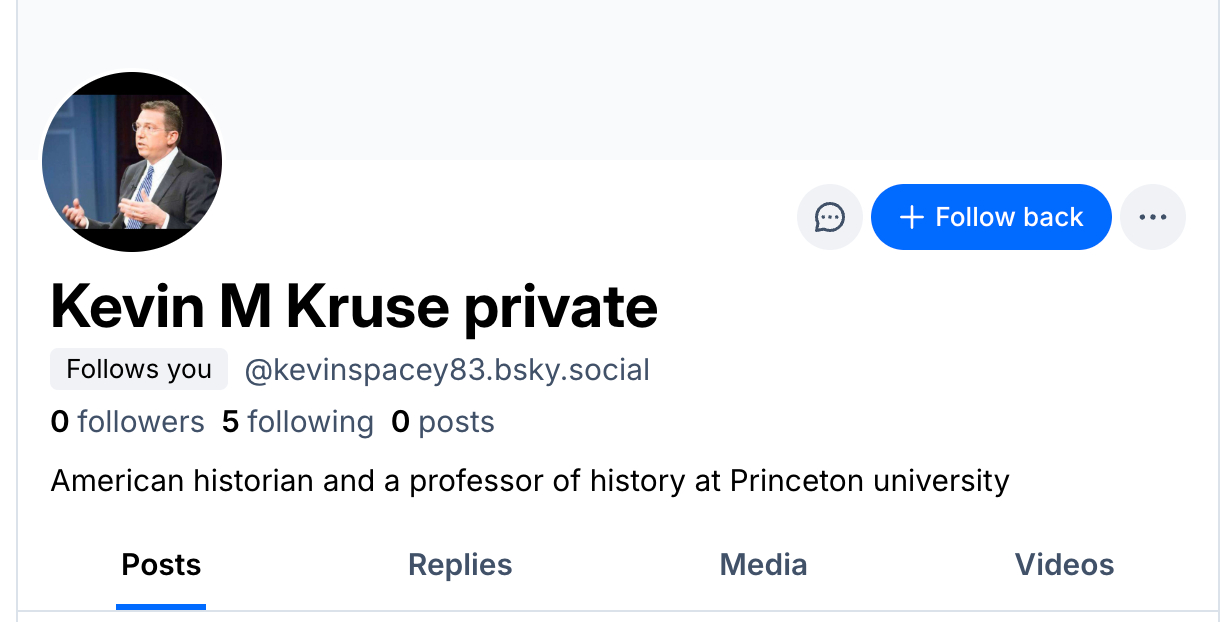Open the 5 following list

click(x=298, y=422)
